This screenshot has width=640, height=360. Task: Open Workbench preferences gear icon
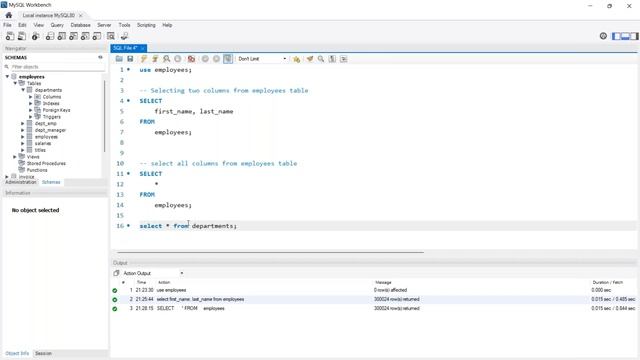point(603,36)
